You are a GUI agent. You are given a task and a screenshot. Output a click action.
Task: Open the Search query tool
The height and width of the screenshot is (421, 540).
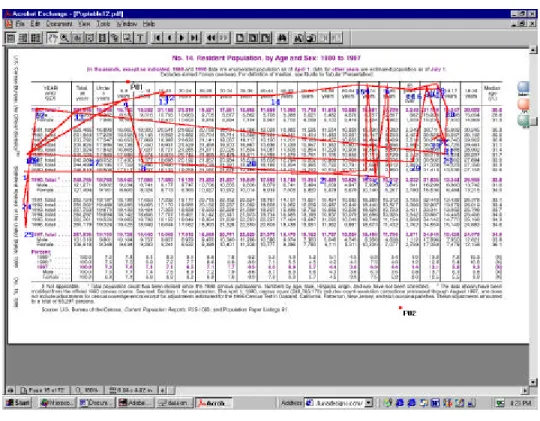(298, 38)
